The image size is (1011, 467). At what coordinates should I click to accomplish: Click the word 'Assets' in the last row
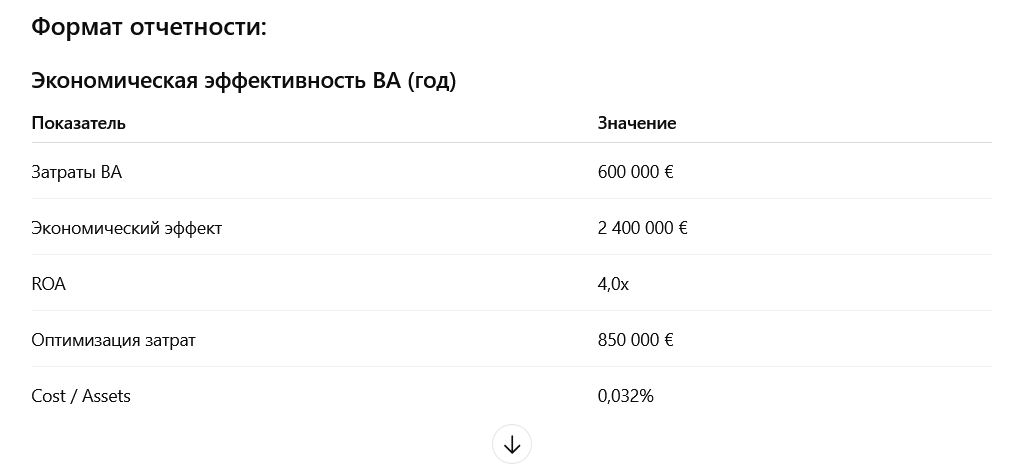tap(106, 396)
